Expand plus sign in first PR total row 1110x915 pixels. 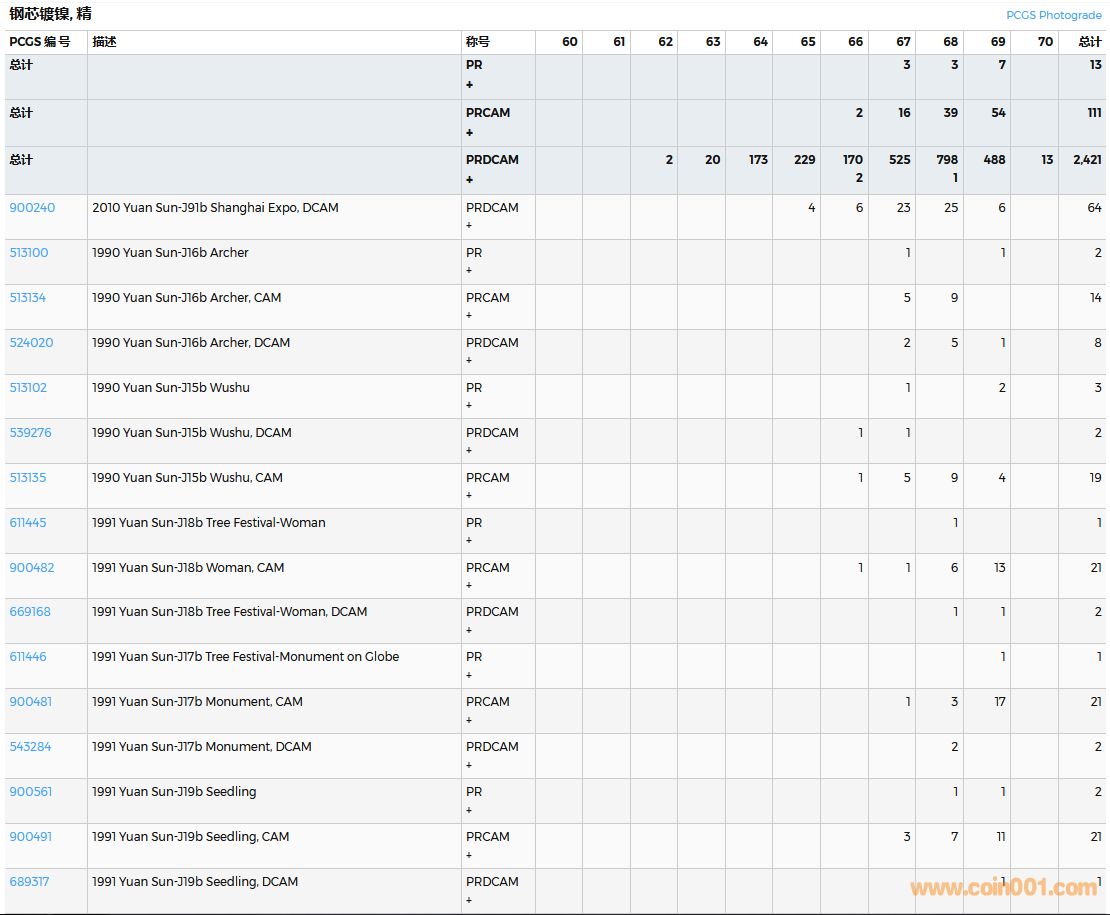469,85
